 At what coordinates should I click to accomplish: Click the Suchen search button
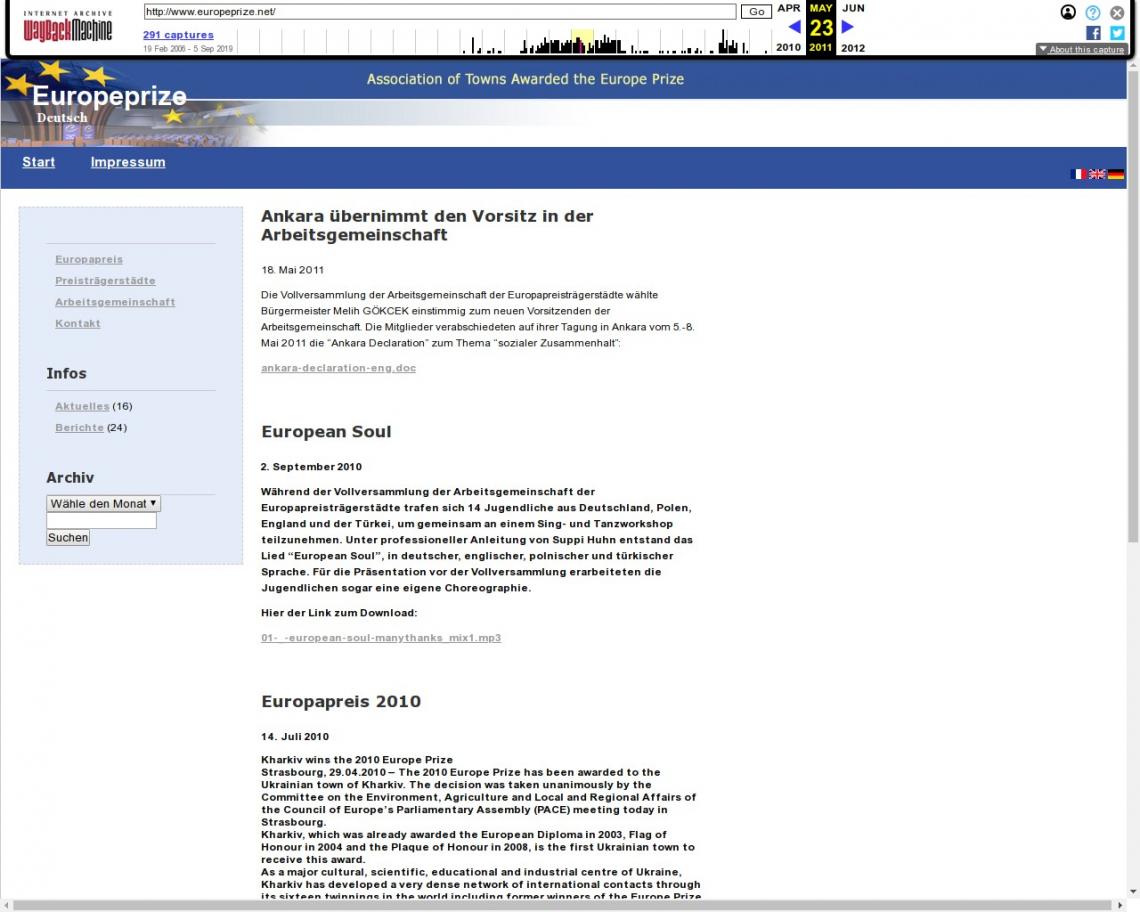pyautogui.click(x=68, y=537)
